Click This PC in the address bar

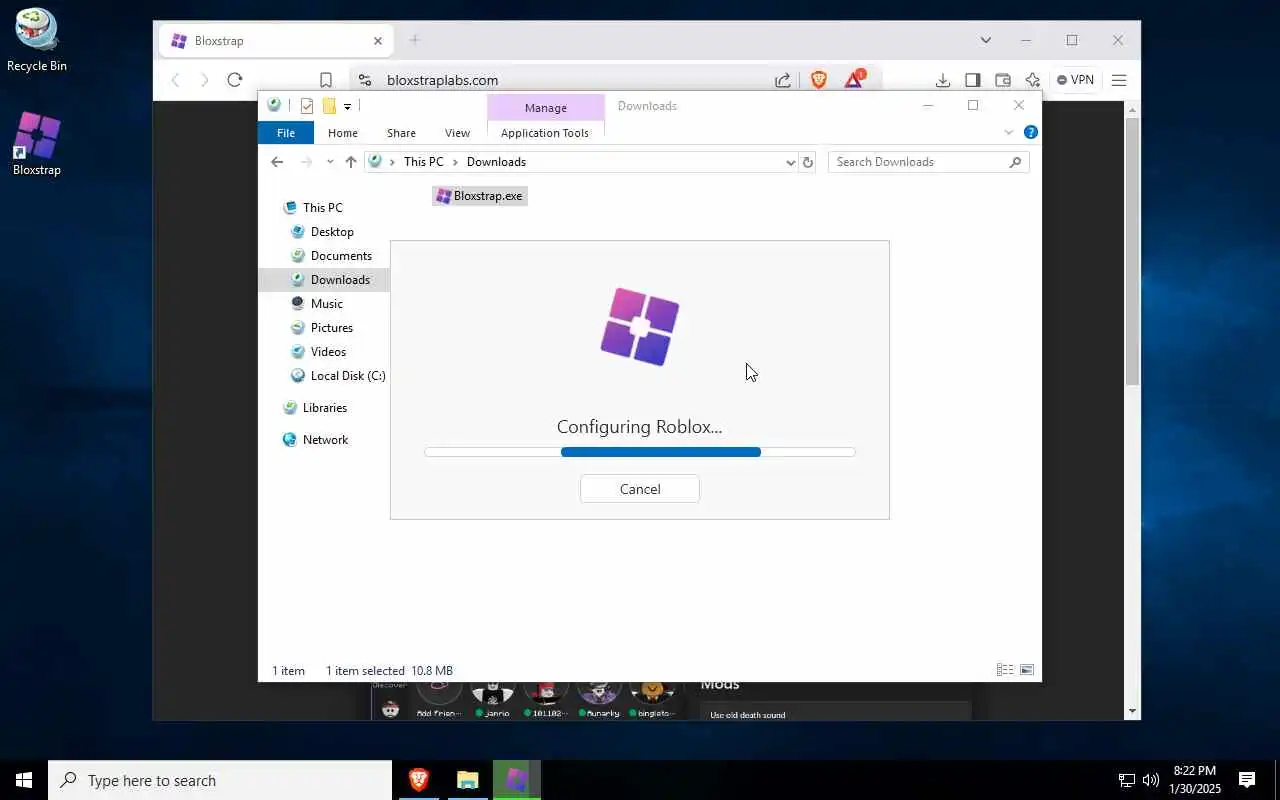tap(423, 162)
